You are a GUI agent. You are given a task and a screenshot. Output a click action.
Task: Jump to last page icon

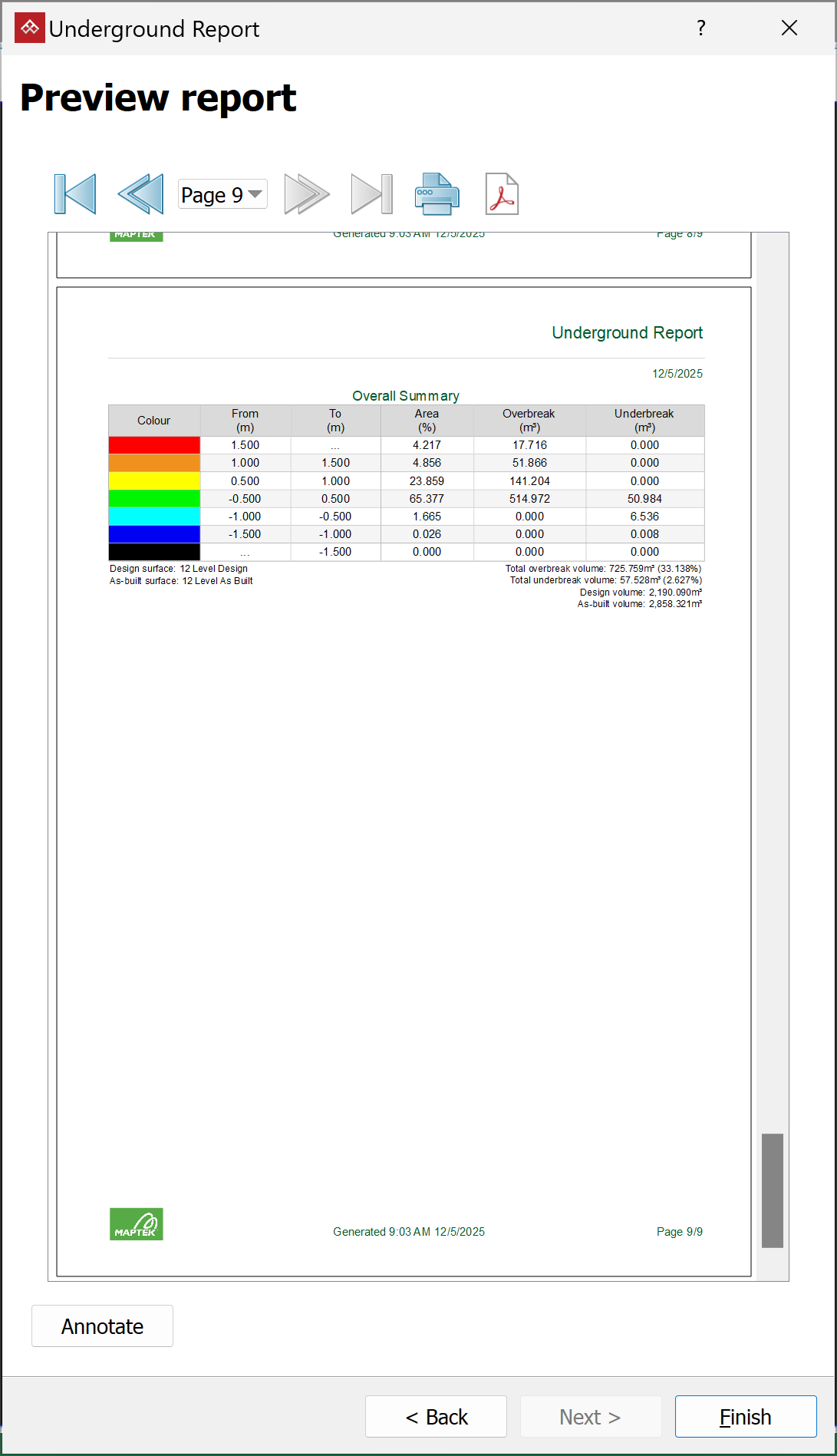point(372,194)
